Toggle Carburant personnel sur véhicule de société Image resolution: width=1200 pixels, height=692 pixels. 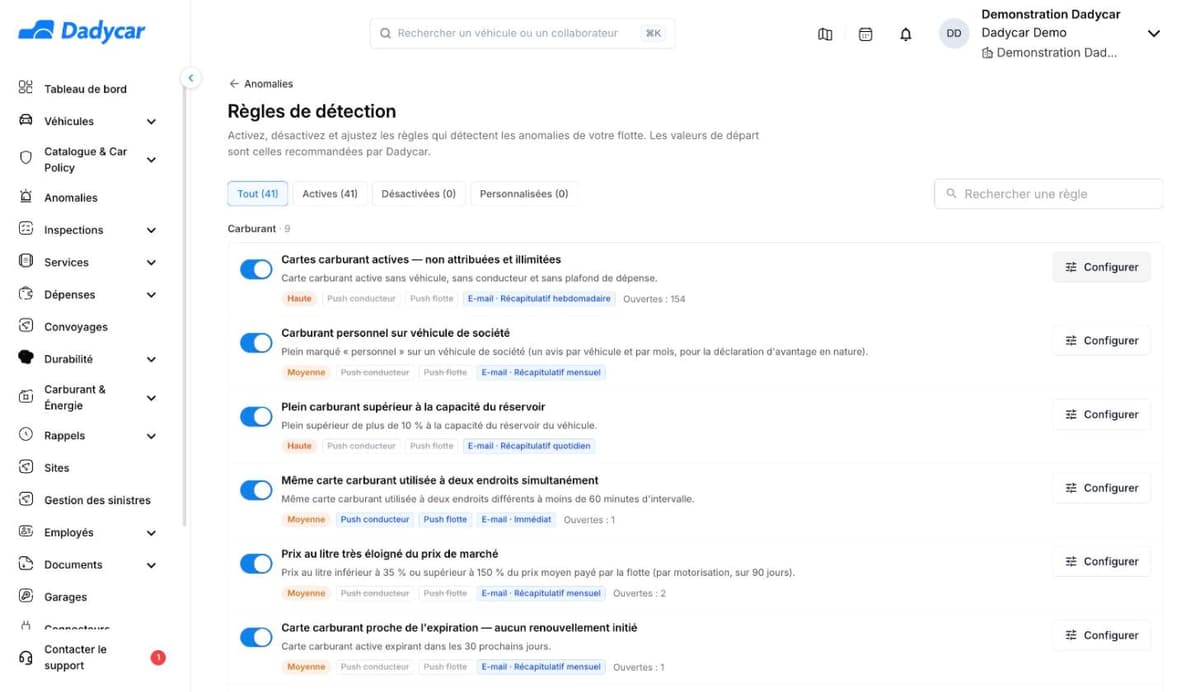256,343
